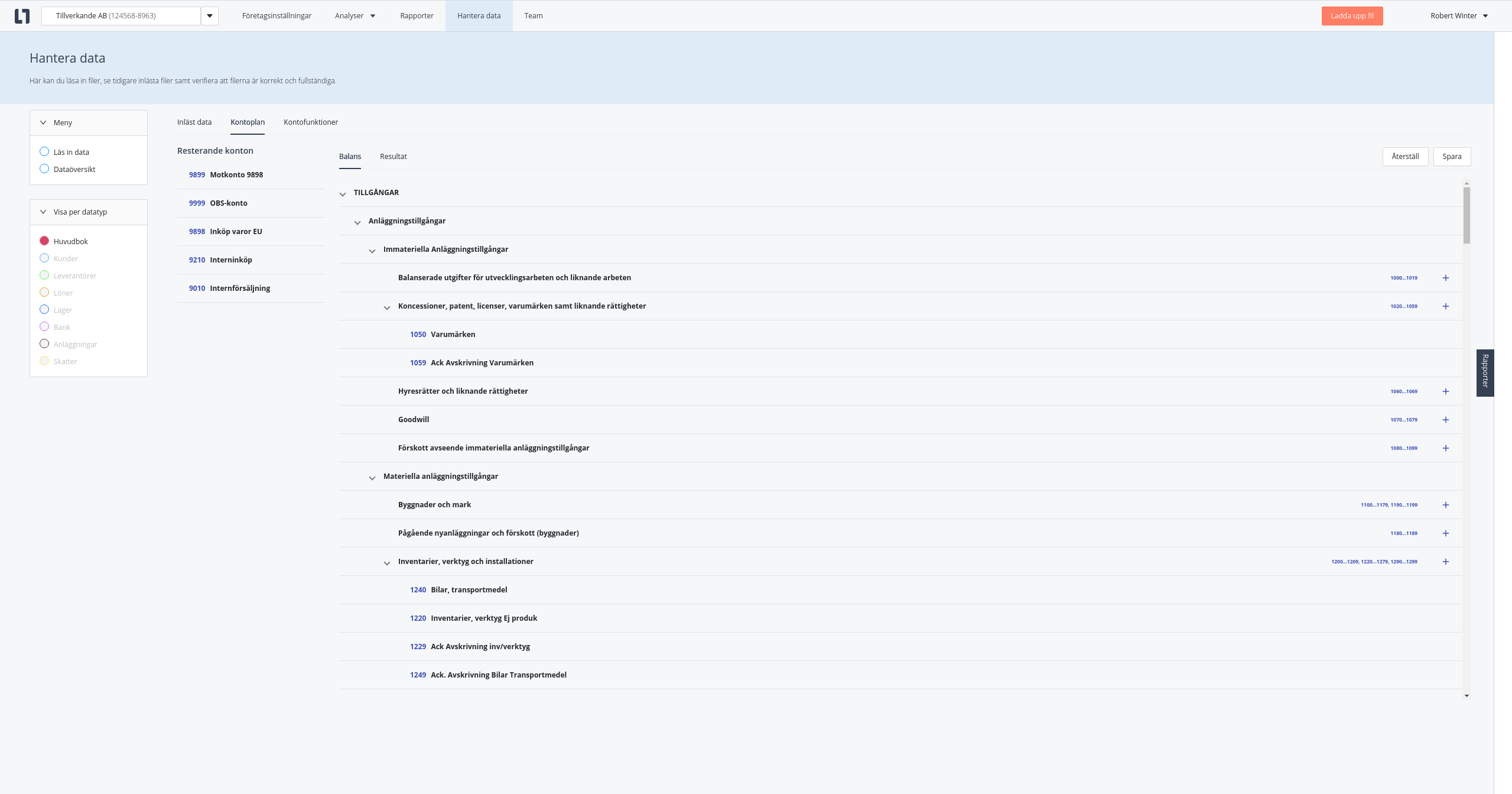Click plus on Inventarier, verktyg och installationer
The image size is (1512, 794).
(1445, 562)
